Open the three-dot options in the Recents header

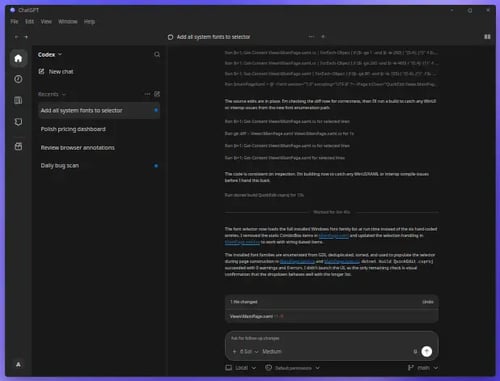tap(147, 94)
